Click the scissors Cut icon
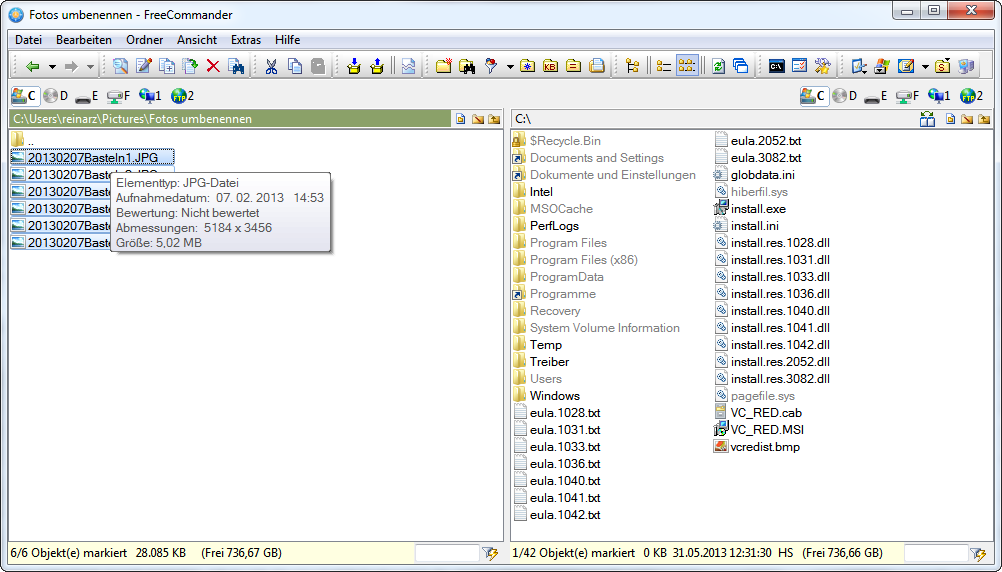 point(271,67)
